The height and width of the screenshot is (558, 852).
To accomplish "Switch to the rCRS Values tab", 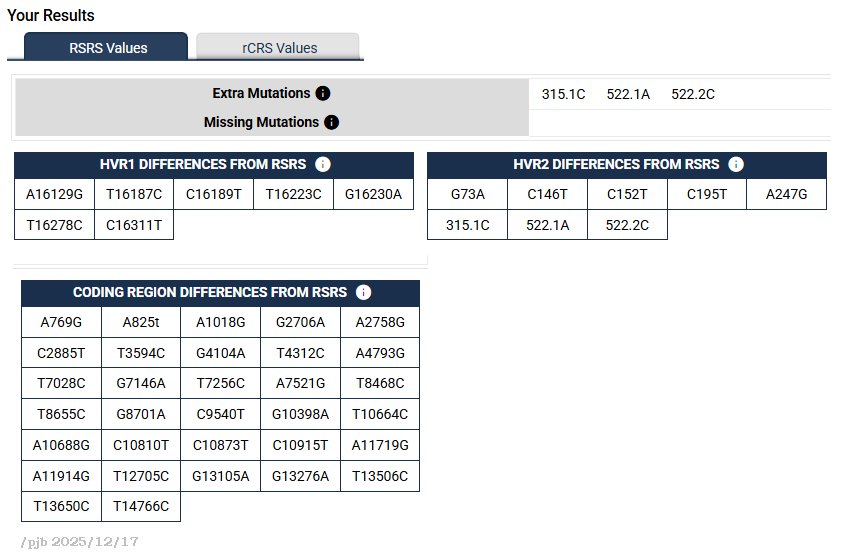I will click(279, 47).
